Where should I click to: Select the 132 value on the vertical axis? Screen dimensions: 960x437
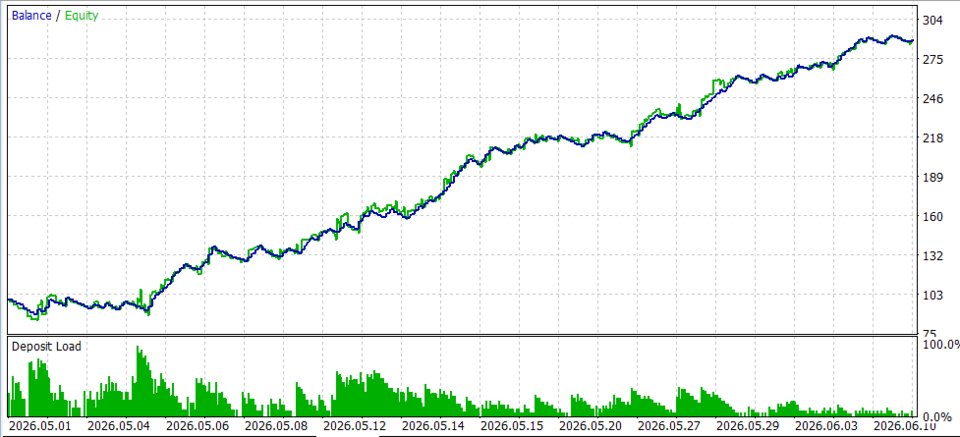(x=932, y=256)
